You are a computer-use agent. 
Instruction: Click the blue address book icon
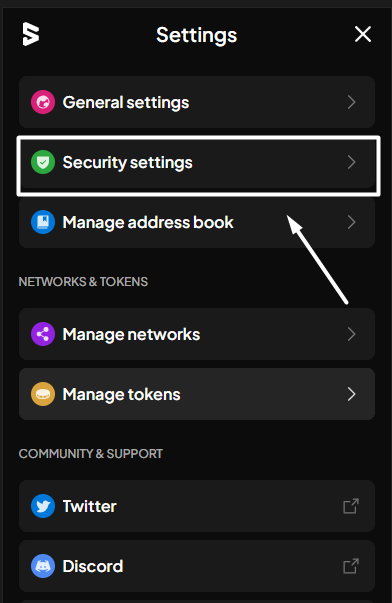pos(43,222)
